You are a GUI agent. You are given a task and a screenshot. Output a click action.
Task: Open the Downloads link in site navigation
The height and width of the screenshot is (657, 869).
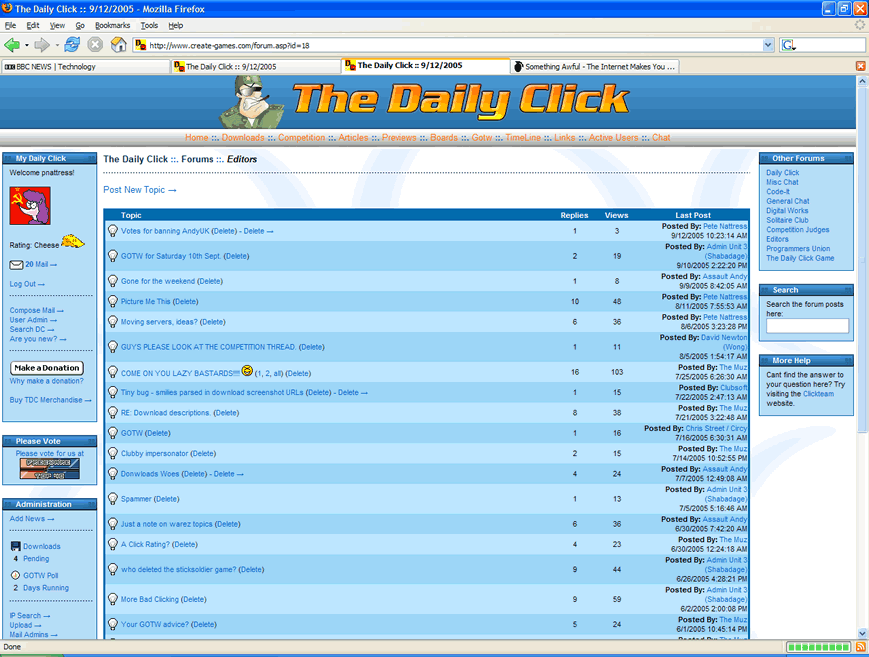point(243,137)
